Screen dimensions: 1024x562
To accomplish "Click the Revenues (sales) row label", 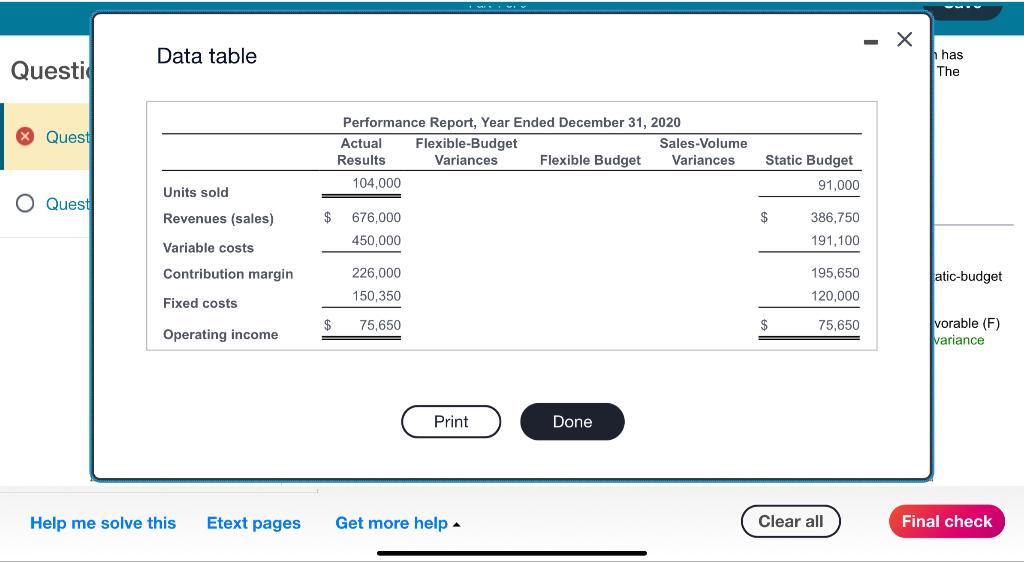I will 218,219.
